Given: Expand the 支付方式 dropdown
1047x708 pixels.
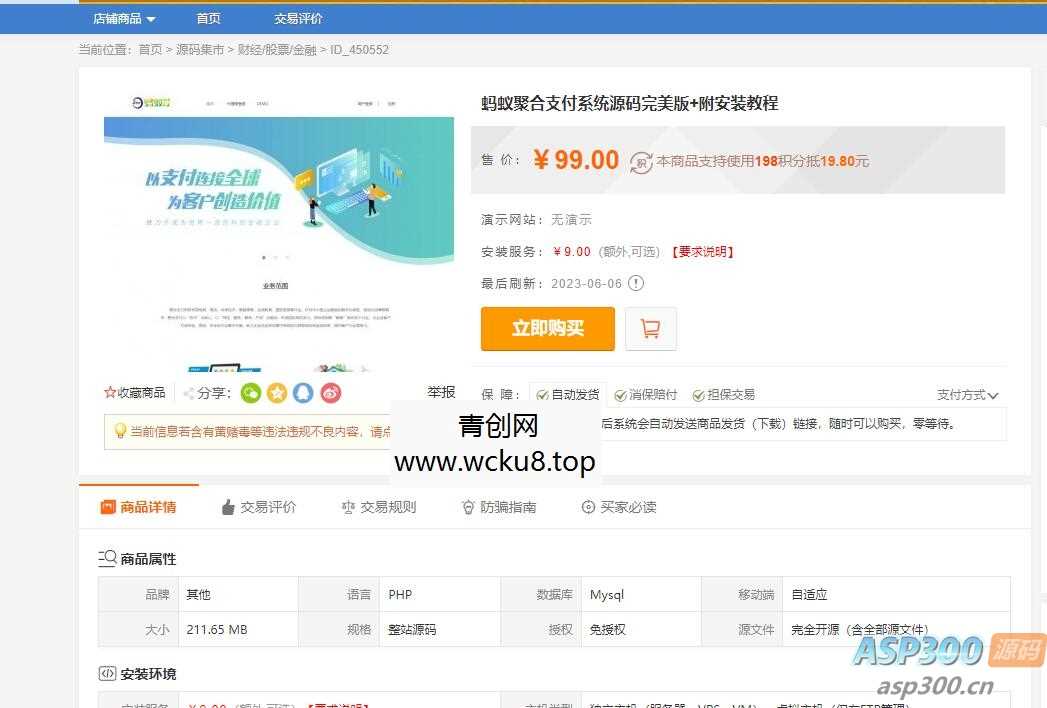Looking at the screenshot, I should [968, 395].
